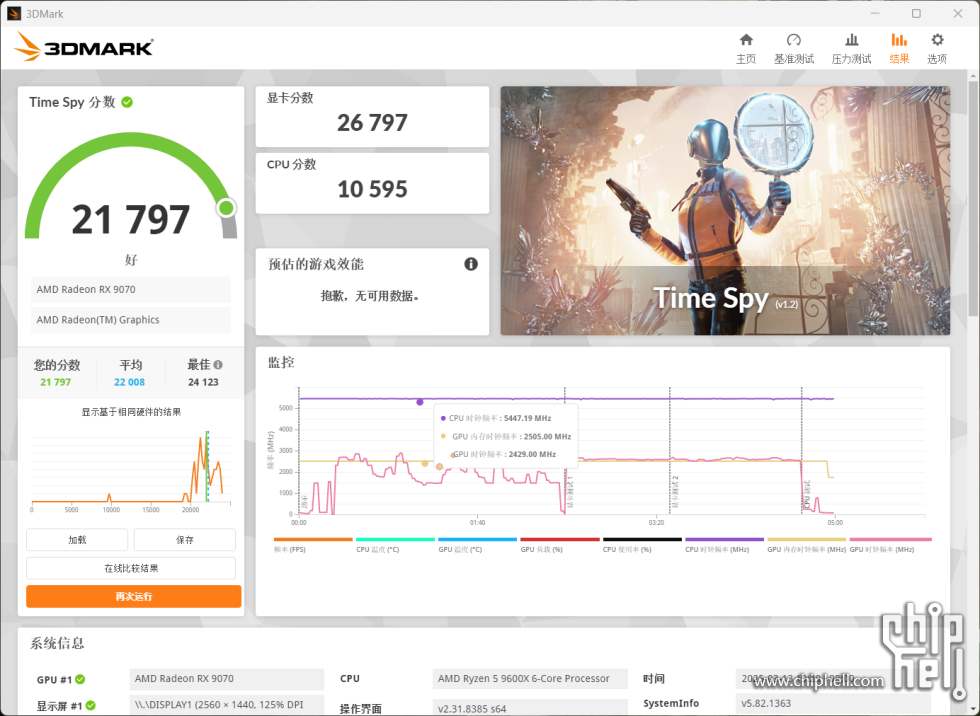Maximize the 3DMark window
The width and height of the screenshot is (980, 716).
(916, 13)
